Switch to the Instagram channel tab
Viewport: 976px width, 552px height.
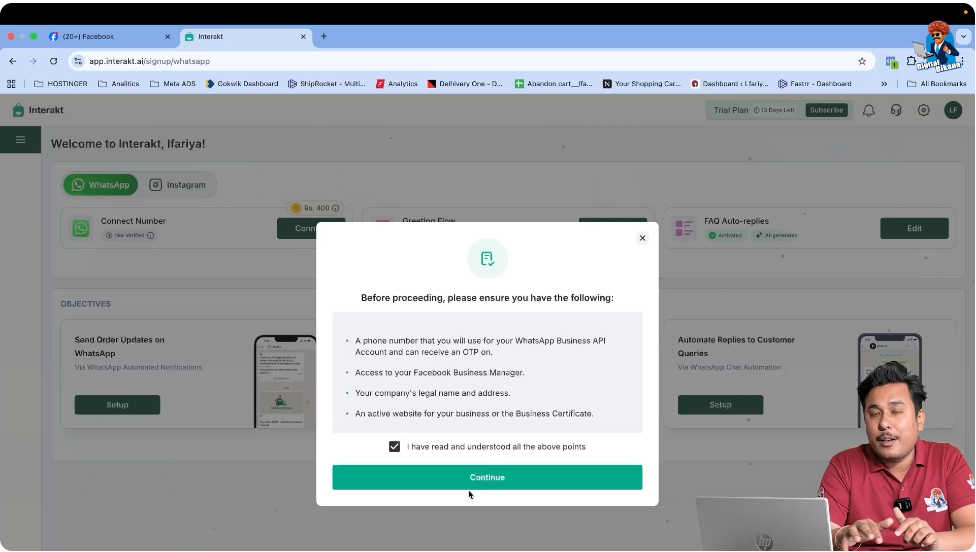coord(177,185)
